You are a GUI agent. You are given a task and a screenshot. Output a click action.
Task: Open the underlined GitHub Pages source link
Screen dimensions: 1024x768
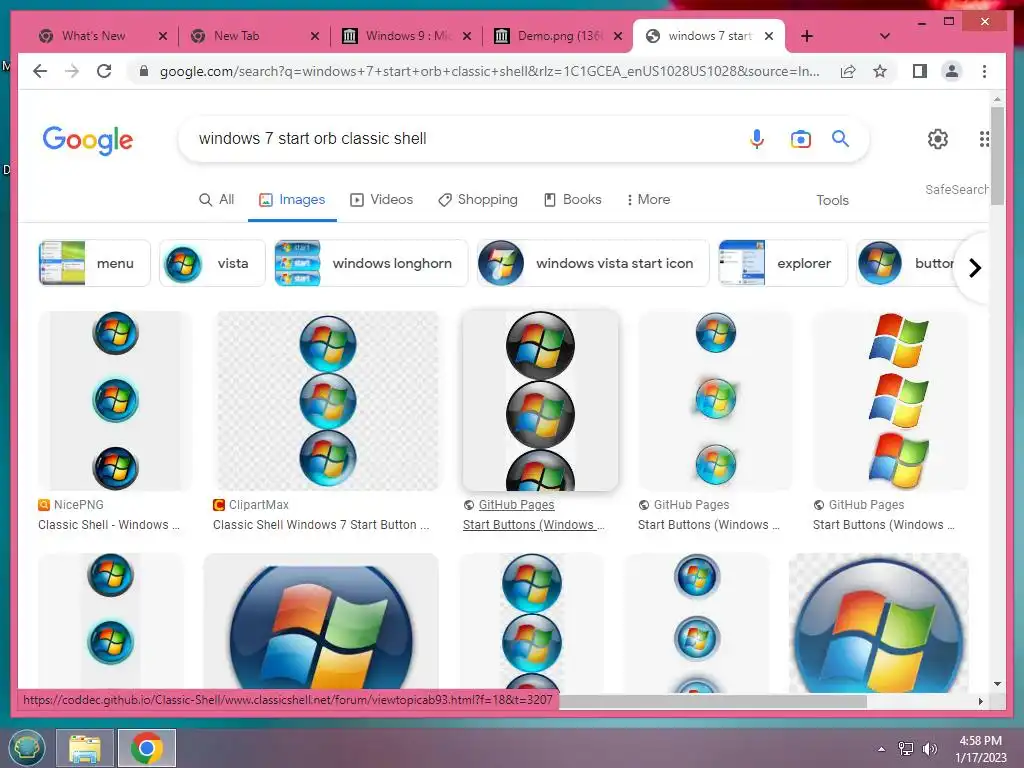516,505
